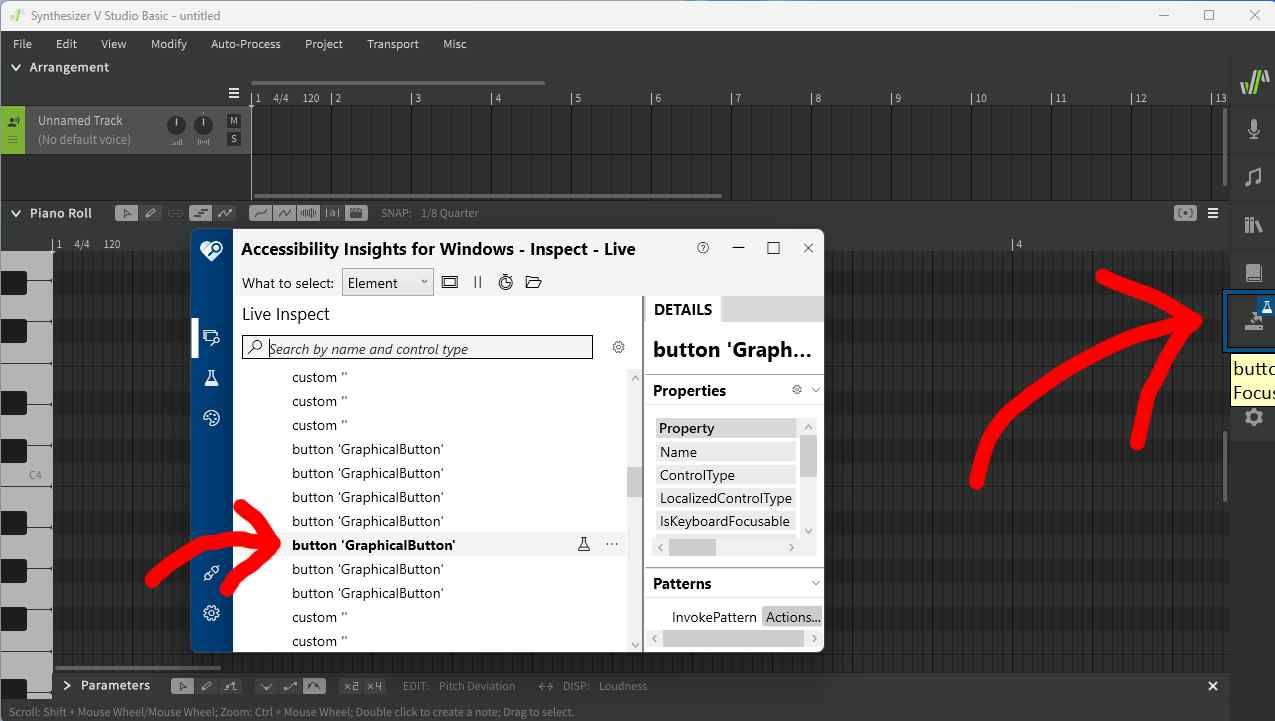Mute the Unnamed Track
1275x721 pixels.
[234, 121]
